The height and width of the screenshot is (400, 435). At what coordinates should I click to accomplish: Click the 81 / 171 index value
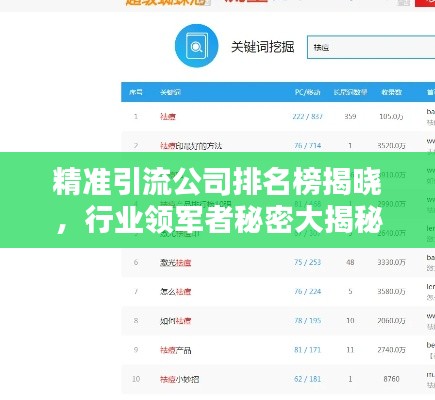click(x=307, y=350)
